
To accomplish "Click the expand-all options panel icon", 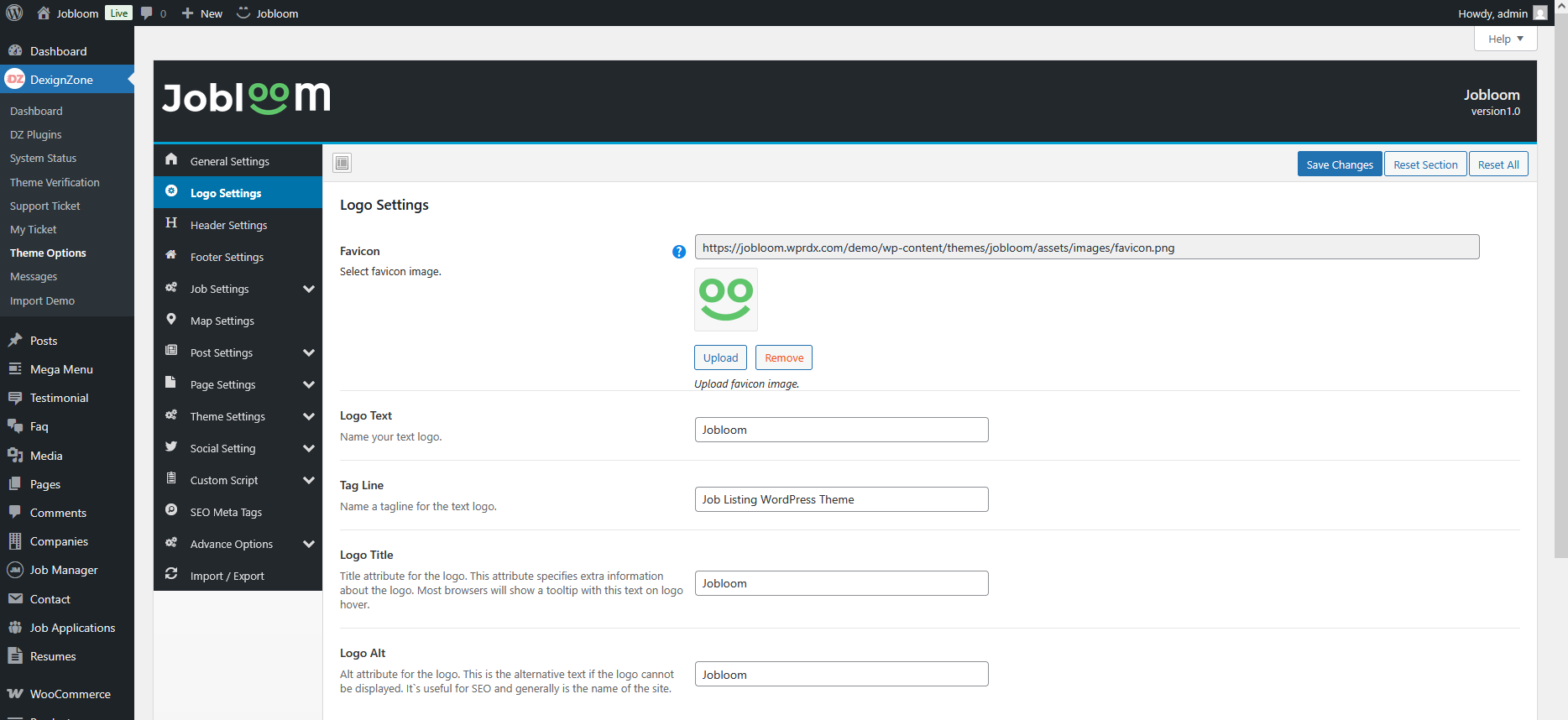I will 342,163.
